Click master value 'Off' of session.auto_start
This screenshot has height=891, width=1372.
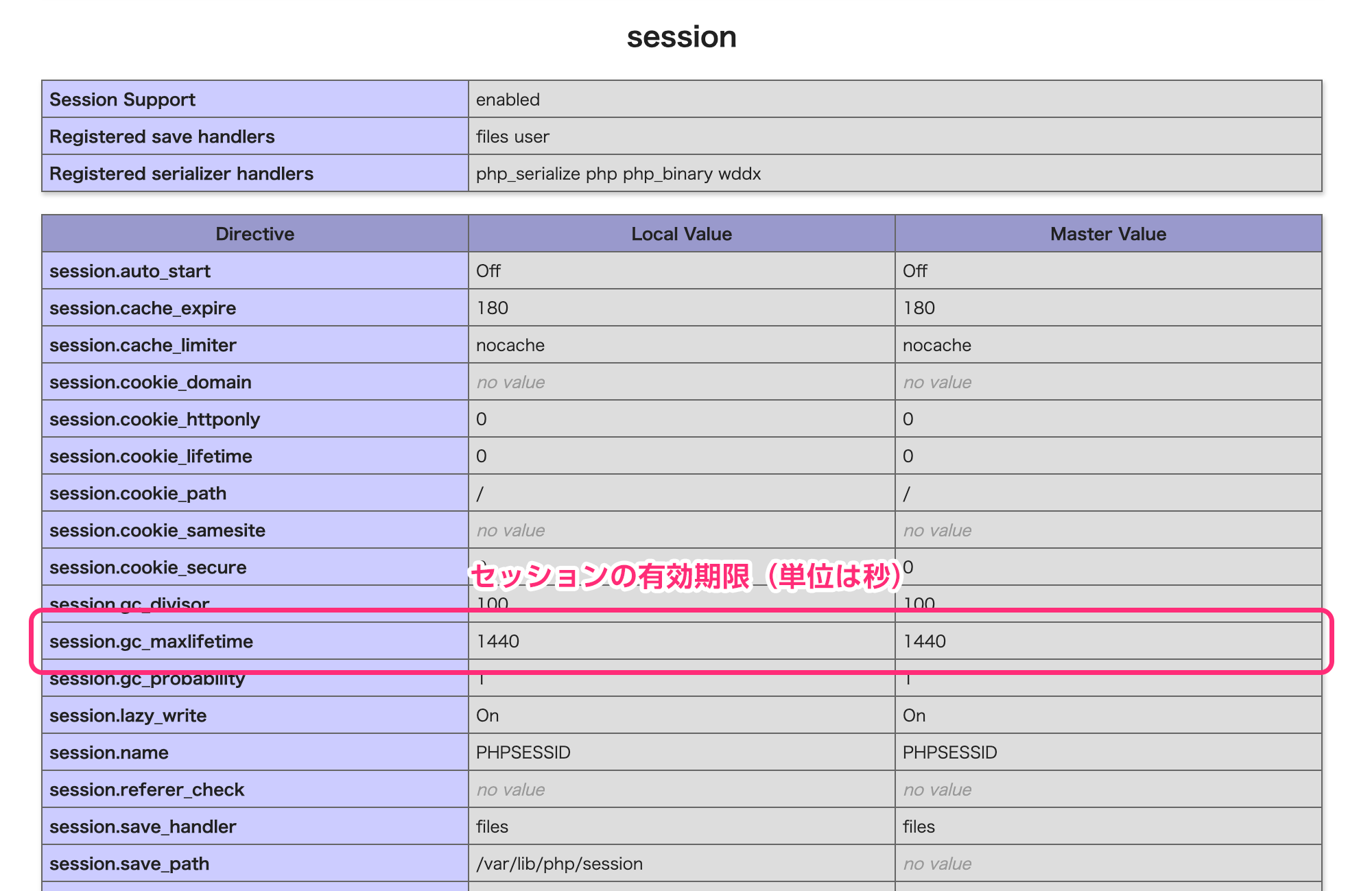tap(915, 271)
